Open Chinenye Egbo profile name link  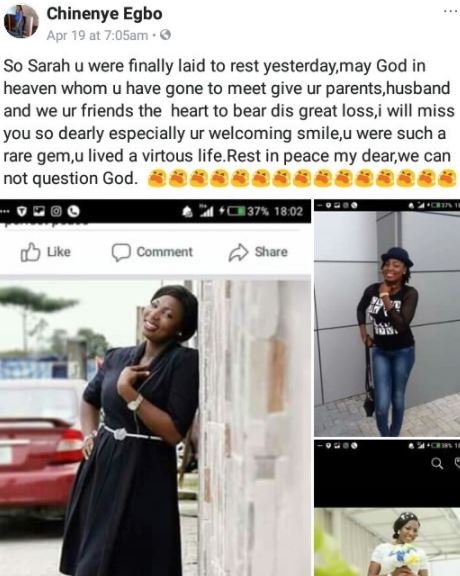pos(104,14)
